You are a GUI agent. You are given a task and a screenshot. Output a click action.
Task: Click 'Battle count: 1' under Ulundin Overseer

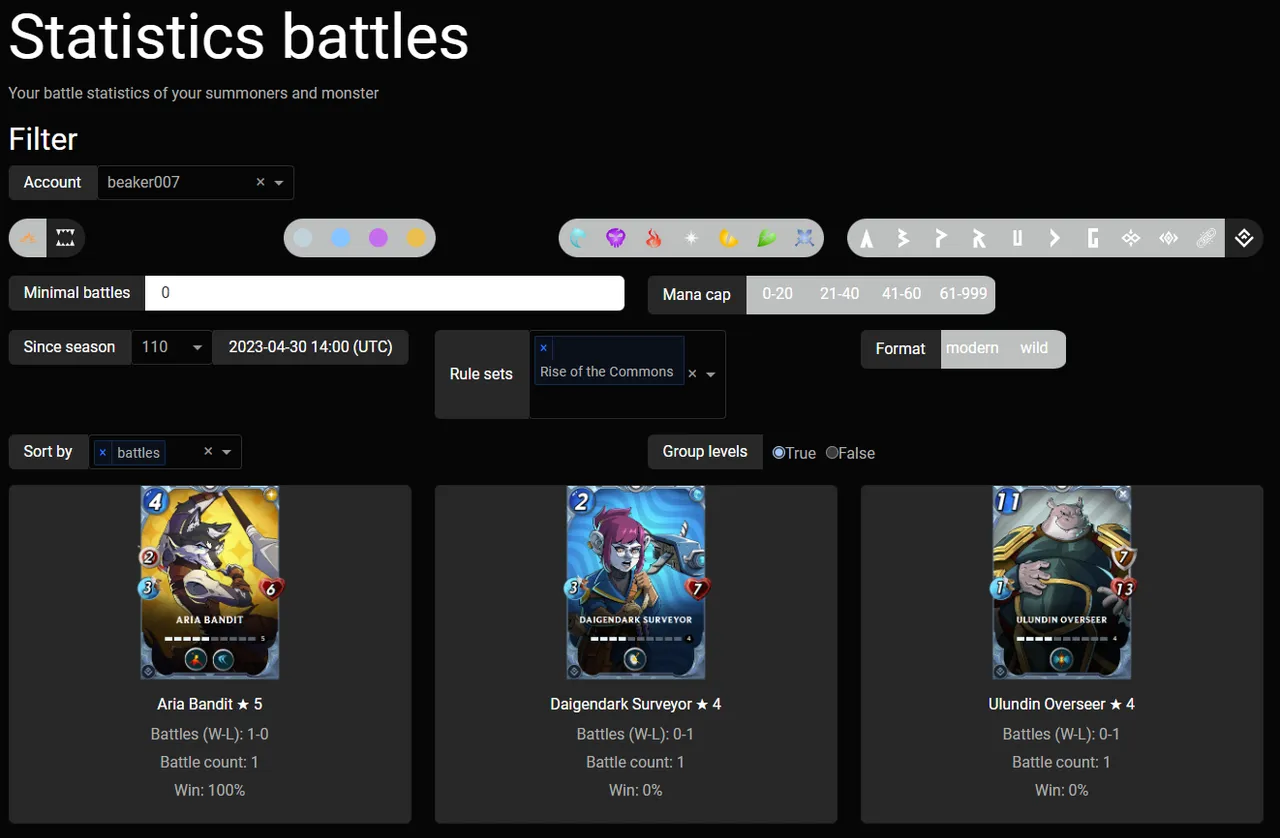(1062, 762)
